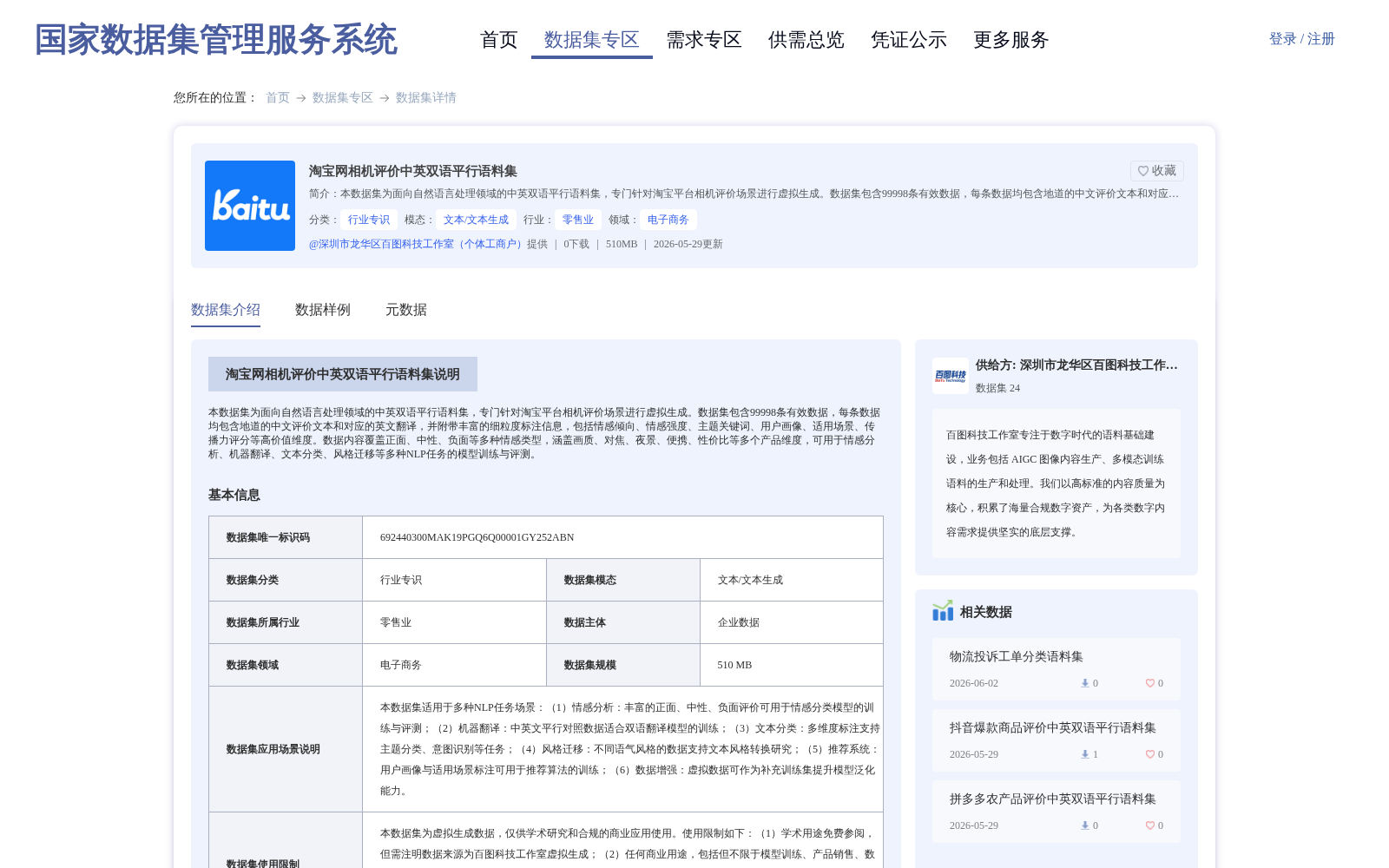Click table label 数据集应用场景说明
Image resolution: width=1389 pixels, height=868 pixels.
tap(273, 749)
